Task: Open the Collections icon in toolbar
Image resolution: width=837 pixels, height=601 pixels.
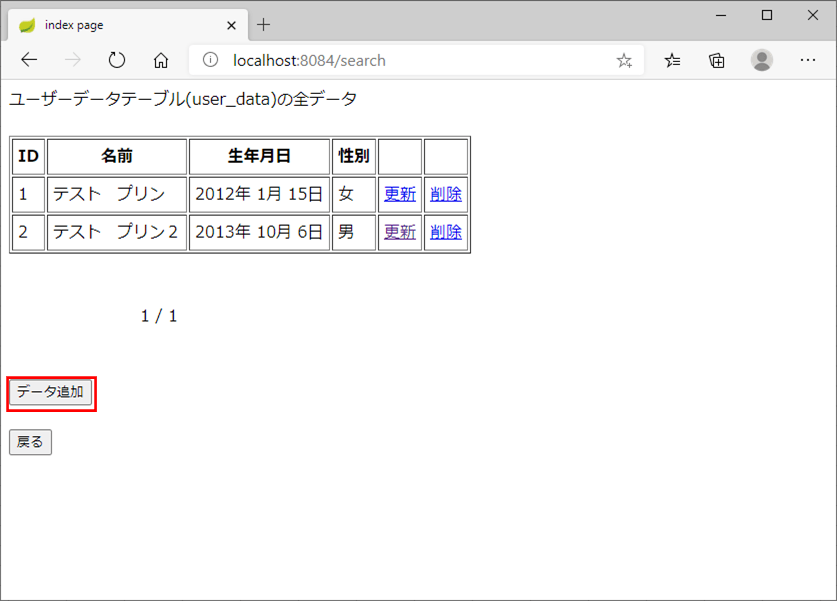Action: [x=717, y=60]
